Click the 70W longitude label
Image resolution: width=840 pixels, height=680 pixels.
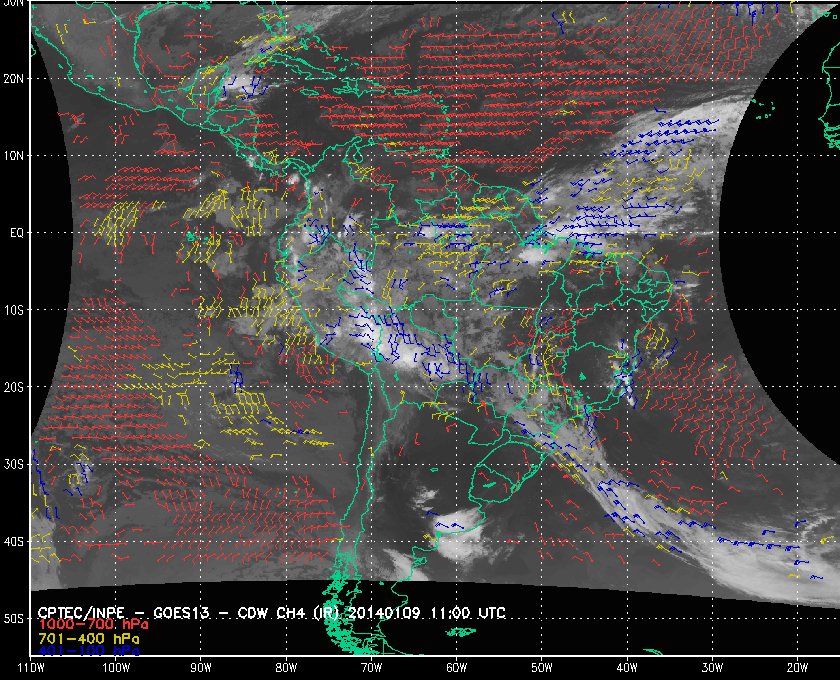point(371,668)
